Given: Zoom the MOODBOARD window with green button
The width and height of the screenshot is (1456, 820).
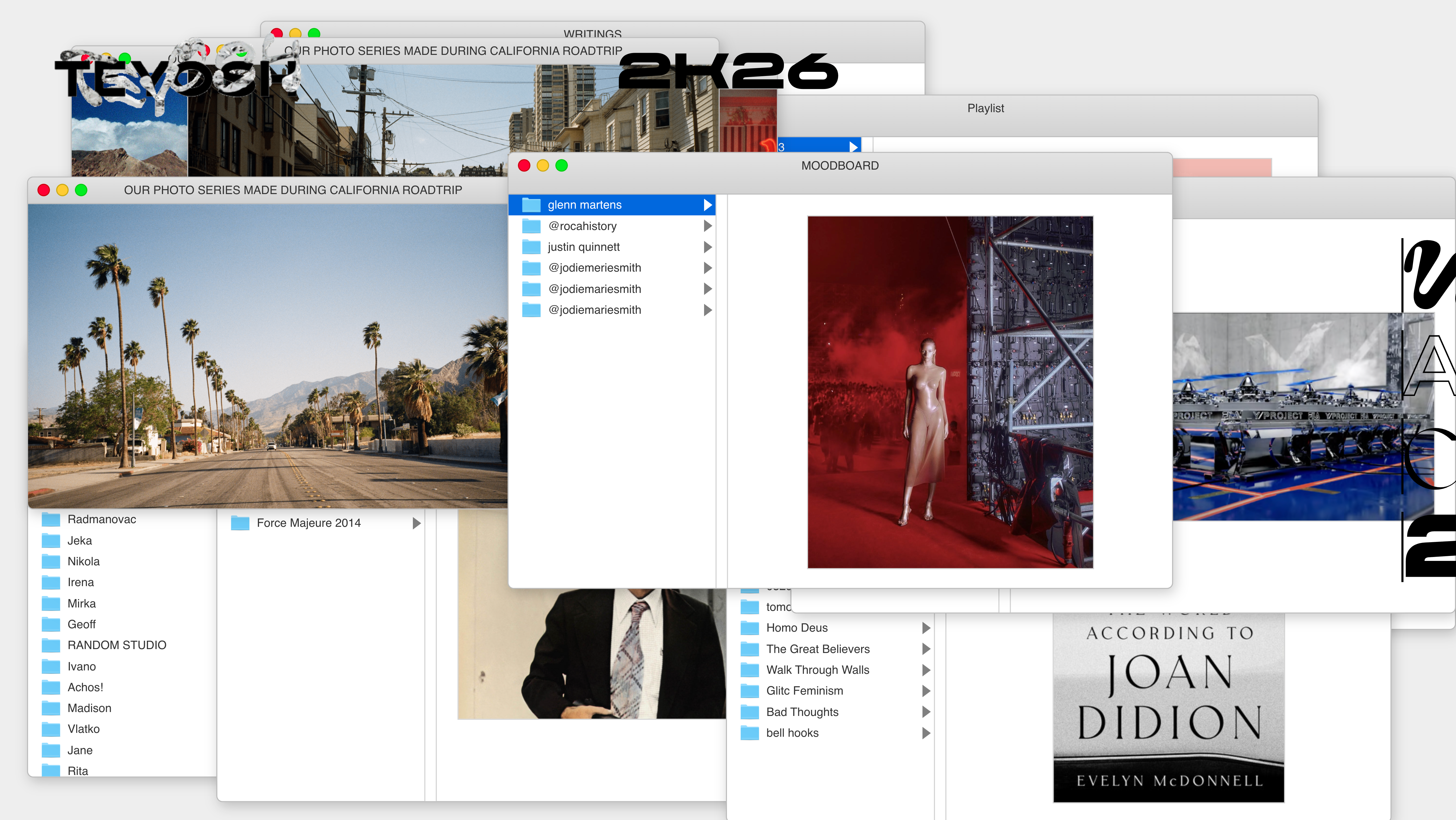Looking at the screenshot, I should [561, 165].
